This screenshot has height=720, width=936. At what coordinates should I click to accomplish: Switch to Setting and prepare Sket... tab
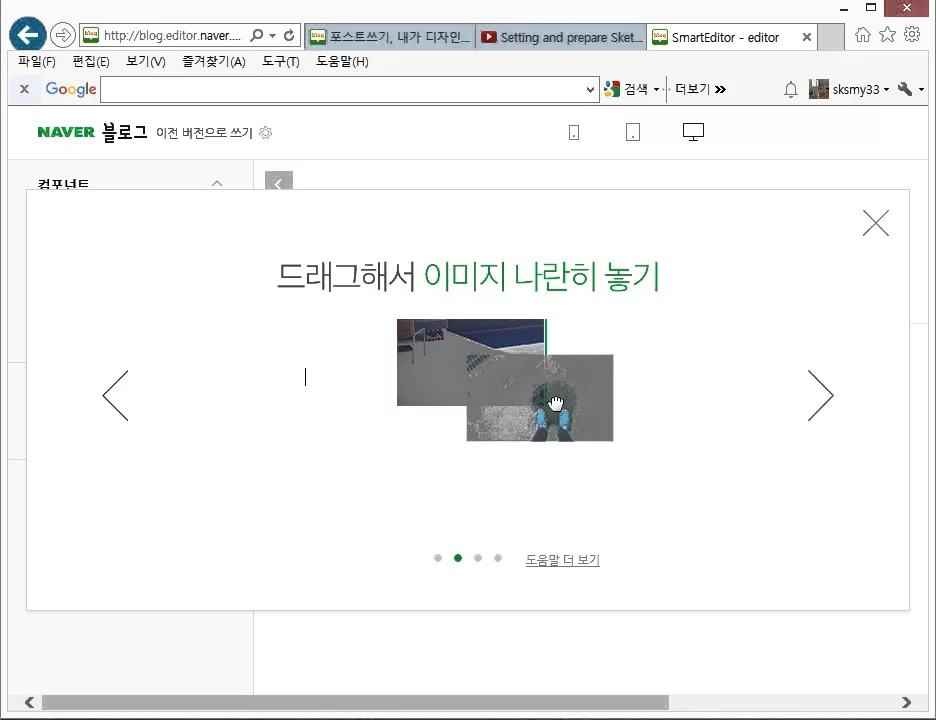(561, 37)
